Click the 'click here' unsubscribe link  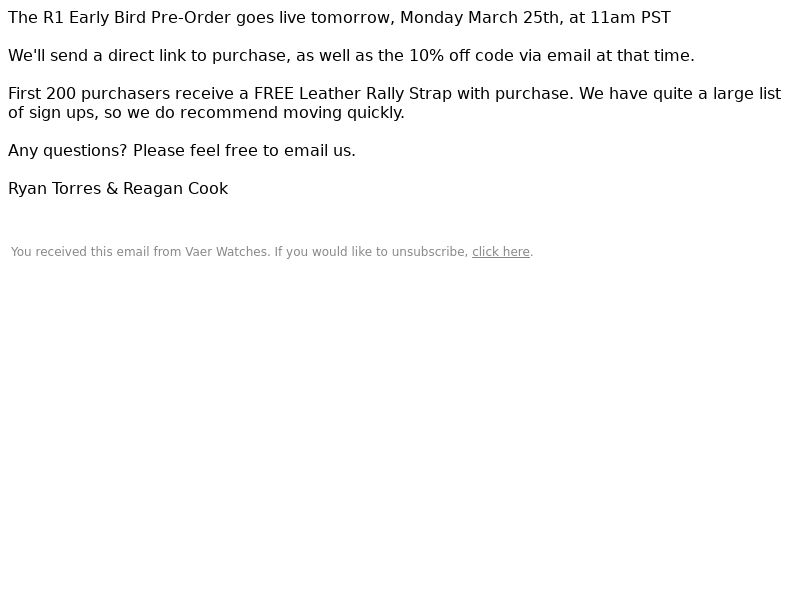pyautogui.click(x=501, y=252)
